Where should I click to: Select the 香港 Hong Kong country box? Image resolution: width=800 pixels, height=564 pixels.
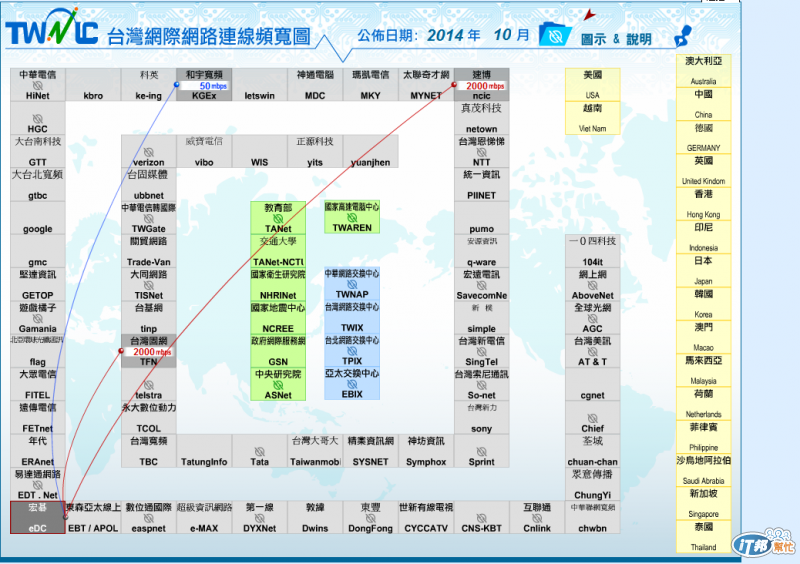704,204
